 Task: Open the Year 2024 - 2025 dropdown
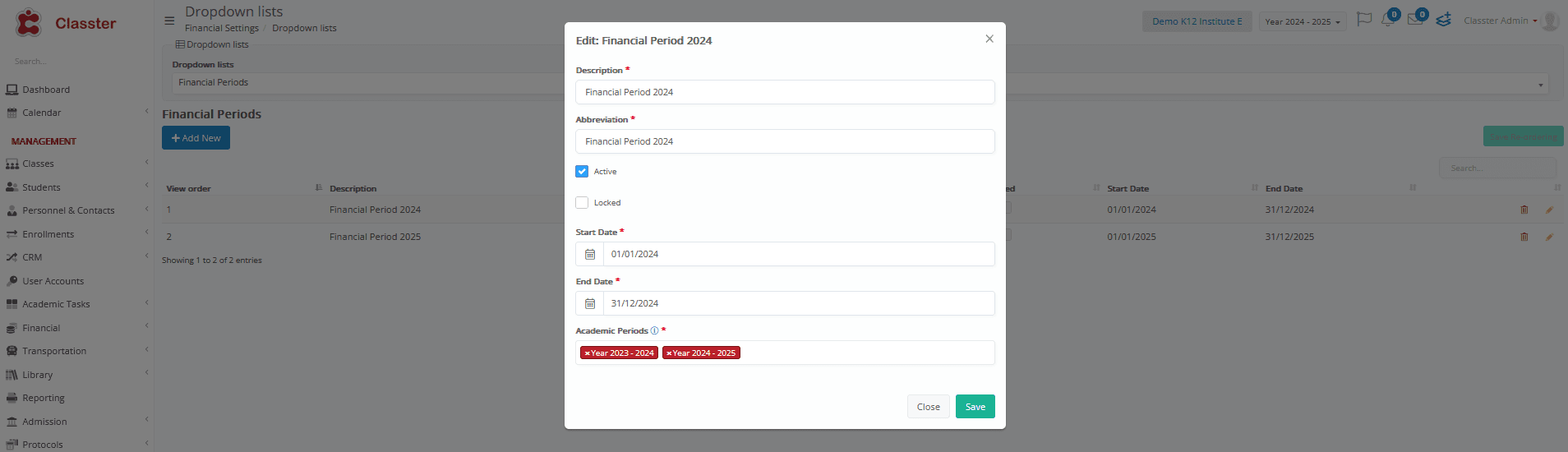(x=1303, y=21)
